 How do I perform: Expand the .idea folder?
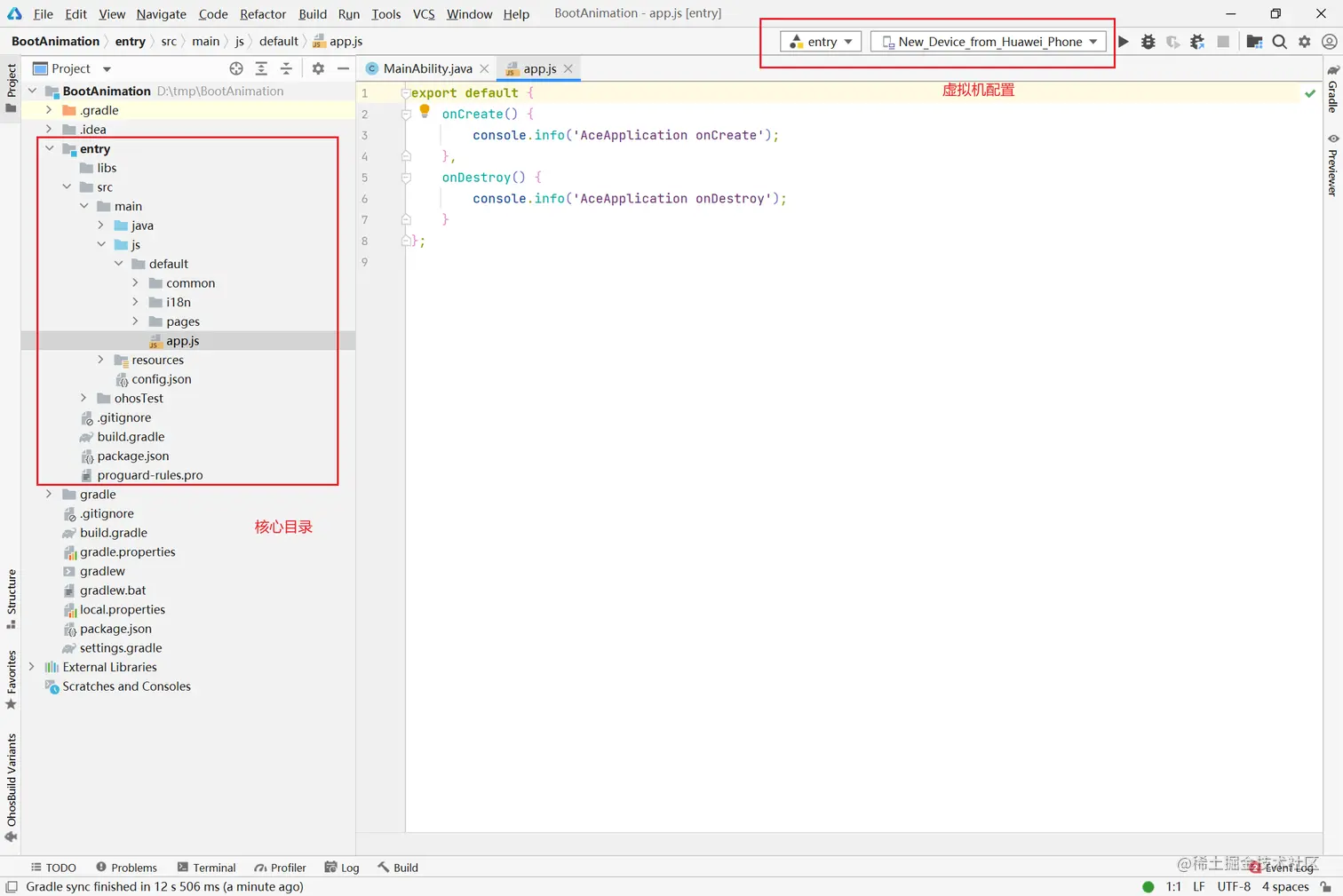click(x=50, y=129)
